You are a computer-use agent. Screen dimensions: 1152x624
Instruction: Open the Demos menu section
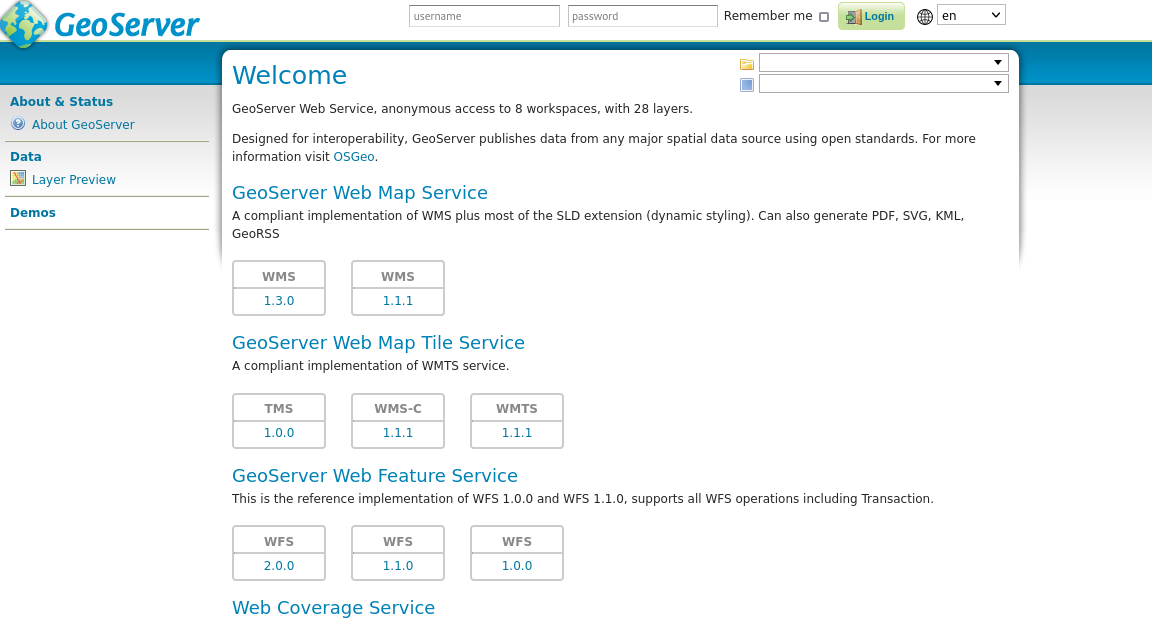click(x=33, y=212)
